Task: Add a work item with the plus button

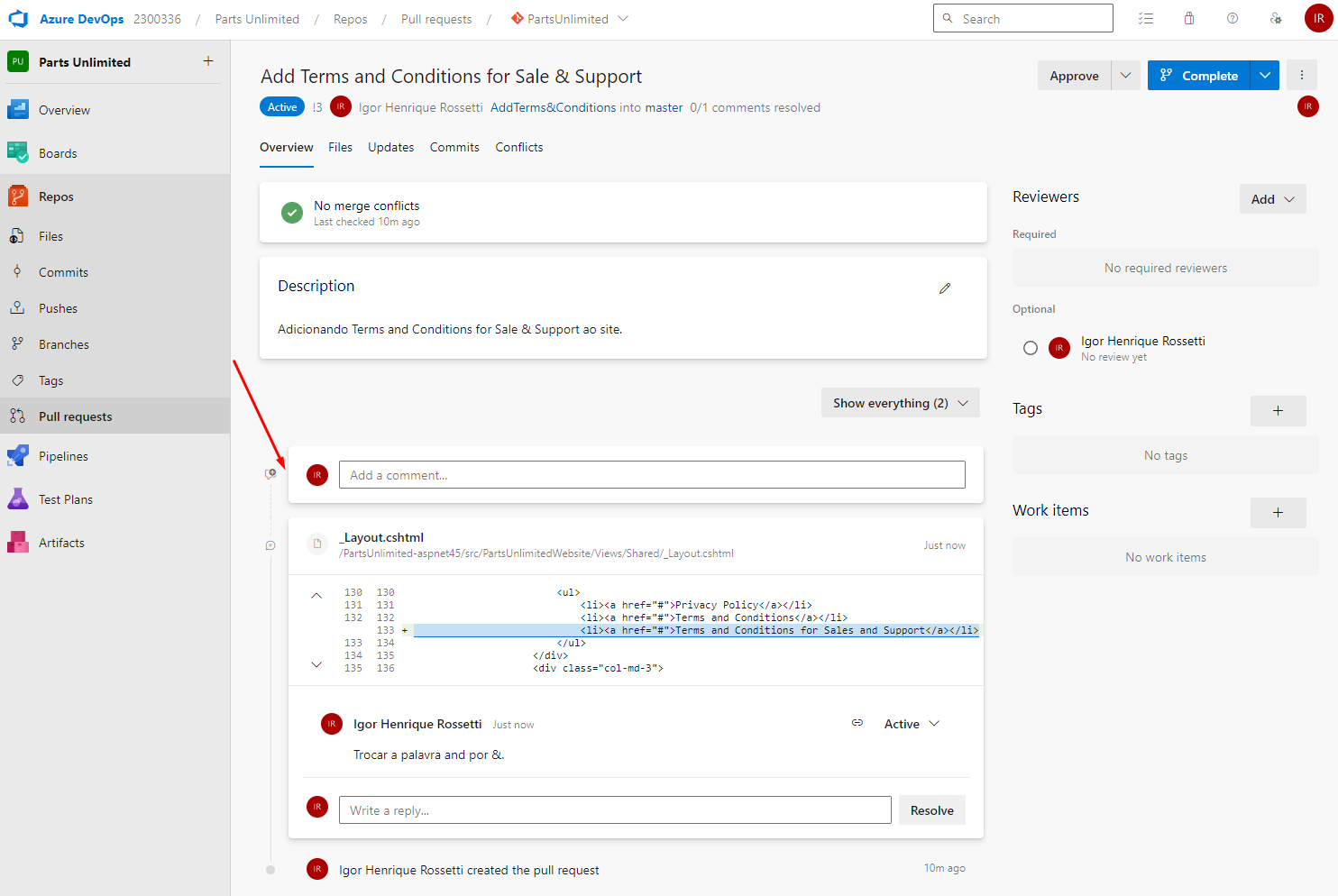Action: click(x=1278, y=513)
